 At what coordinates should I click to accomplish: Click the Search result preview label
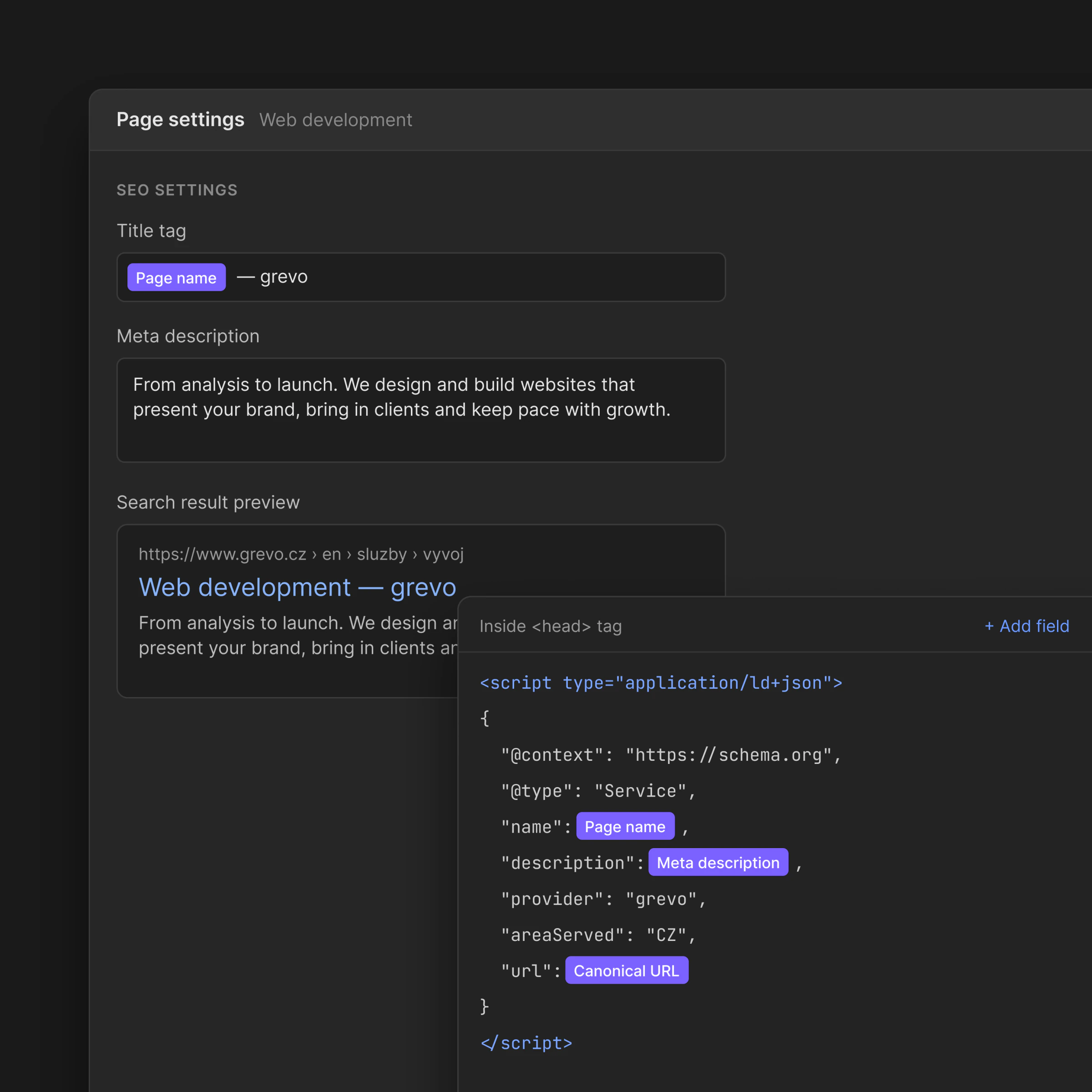pos(208,502)
